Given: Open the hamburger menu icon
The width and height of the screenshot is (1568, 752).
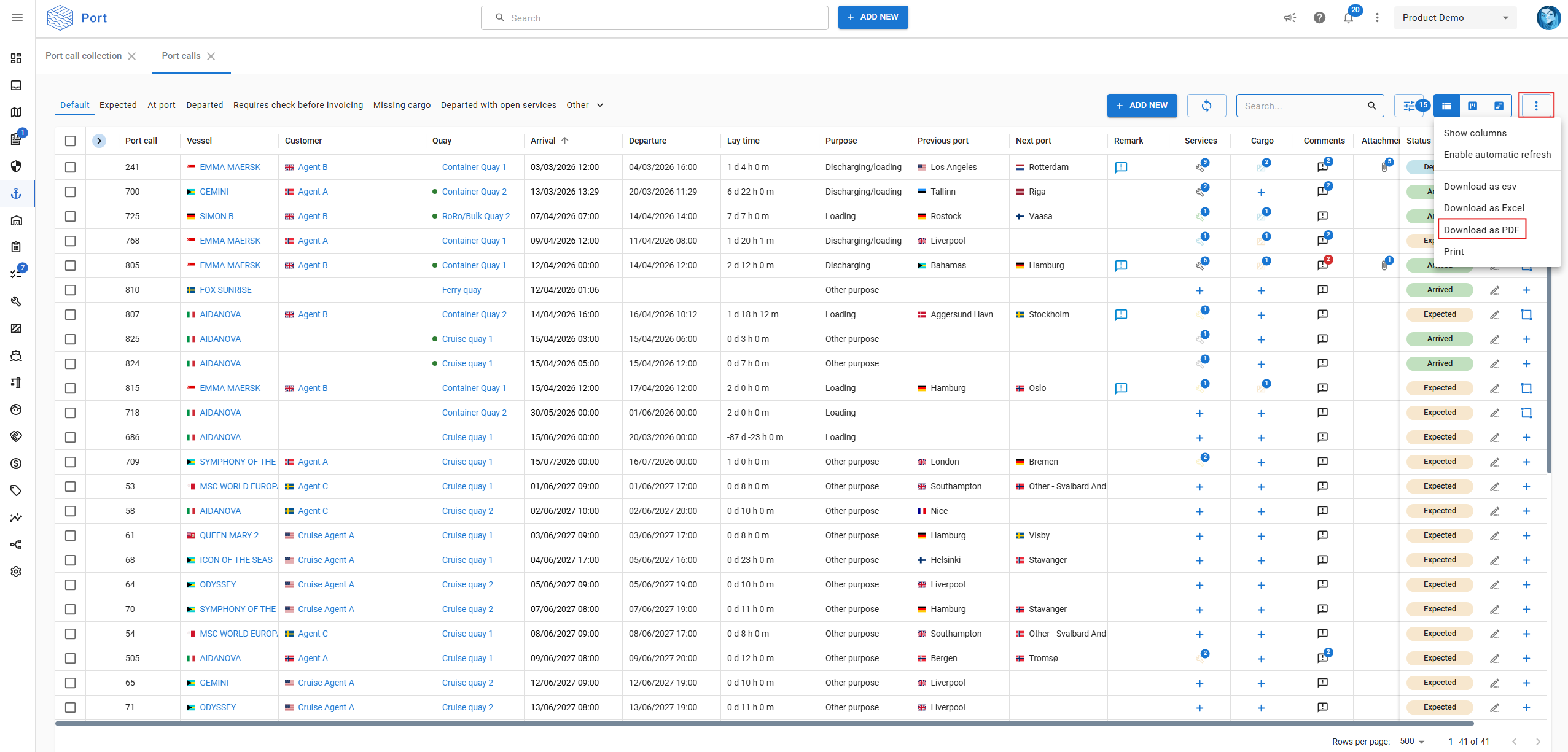Looking at the screenshot, I should (17, 18).
